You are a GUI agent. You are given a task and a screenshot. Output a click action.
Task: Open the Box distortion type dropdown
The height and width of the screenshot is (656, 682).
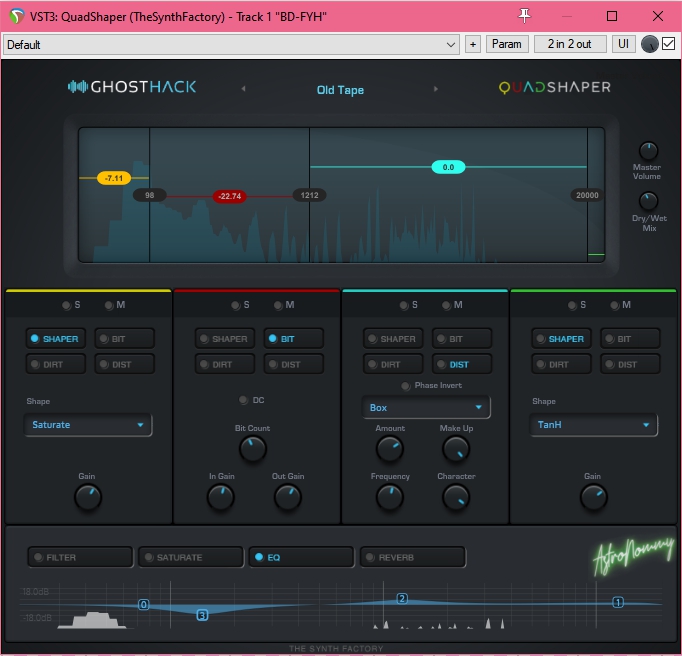click(425, 408)
